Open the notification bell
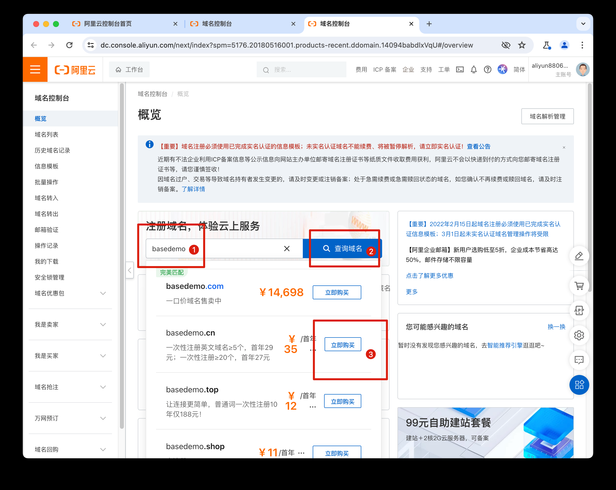 point(474,70)
